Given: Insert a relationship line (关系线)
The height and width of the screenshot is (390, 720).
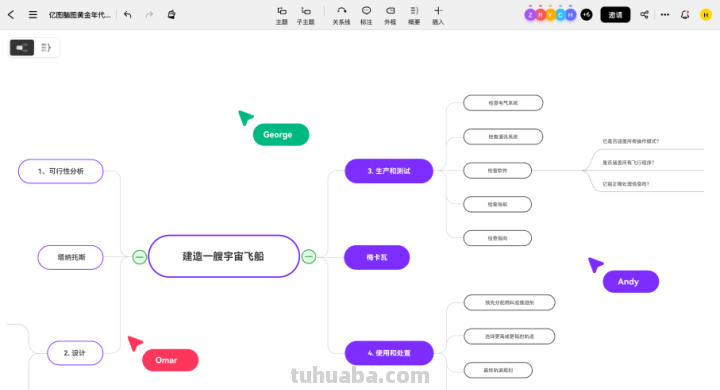Looking at the screenshot, I should 341,16.
